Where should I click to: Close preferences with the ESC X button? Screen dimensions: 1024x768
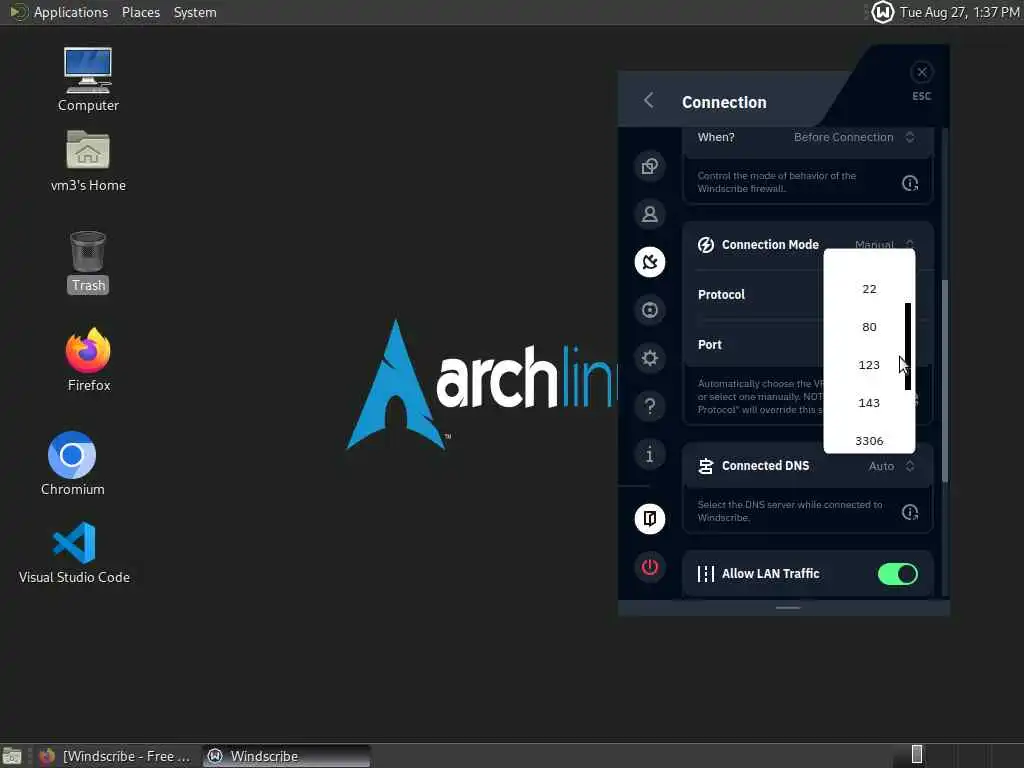tap(921, 72)
